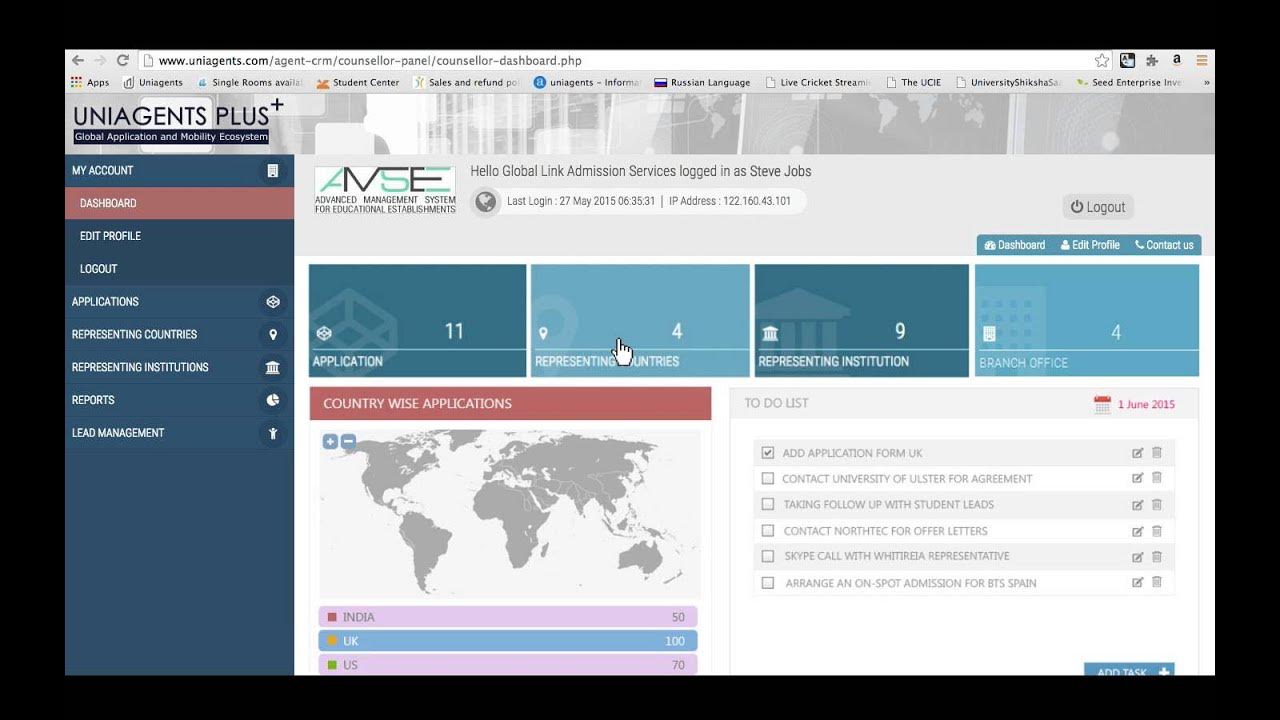Viewport: 1280px width, 720px height.
Task: Open Representing Countries sidebar section
Action: click(180, 335)
